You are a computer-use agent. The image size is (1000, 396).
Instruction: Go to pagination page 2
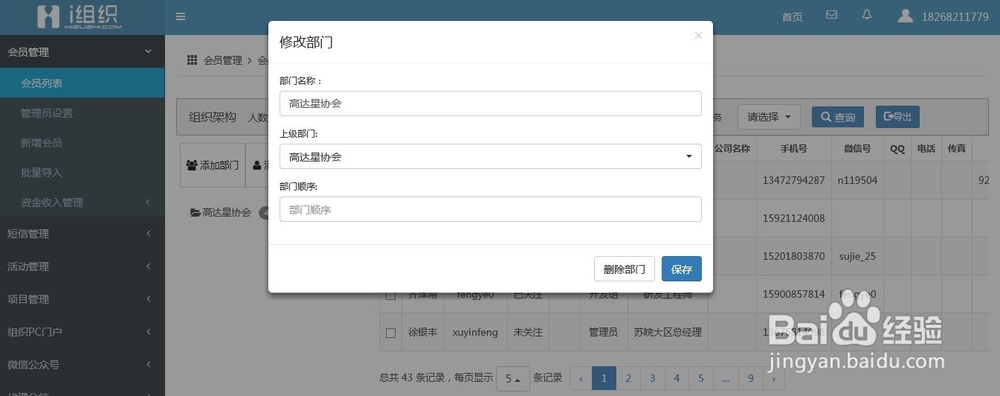(x=628, y=378)
